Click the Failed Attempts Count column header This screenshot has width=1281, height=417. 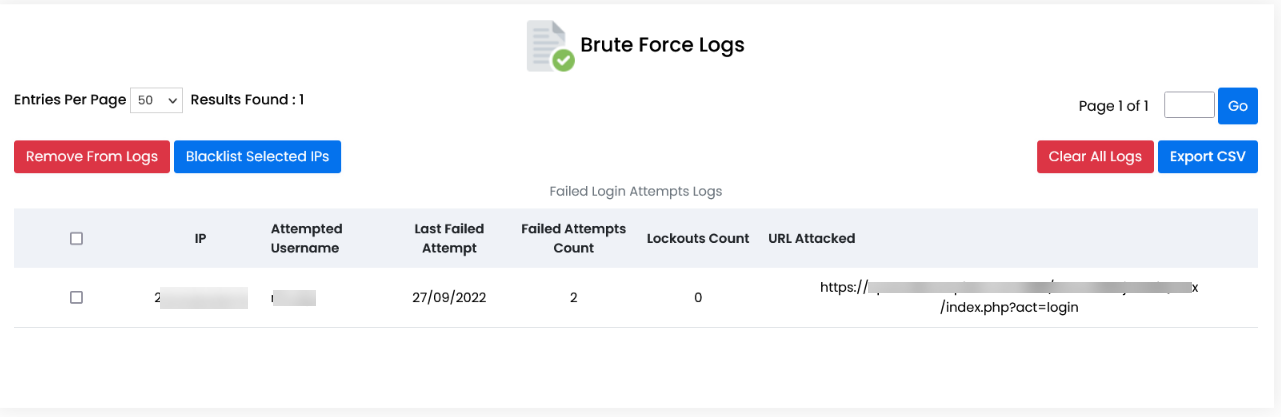573,238
